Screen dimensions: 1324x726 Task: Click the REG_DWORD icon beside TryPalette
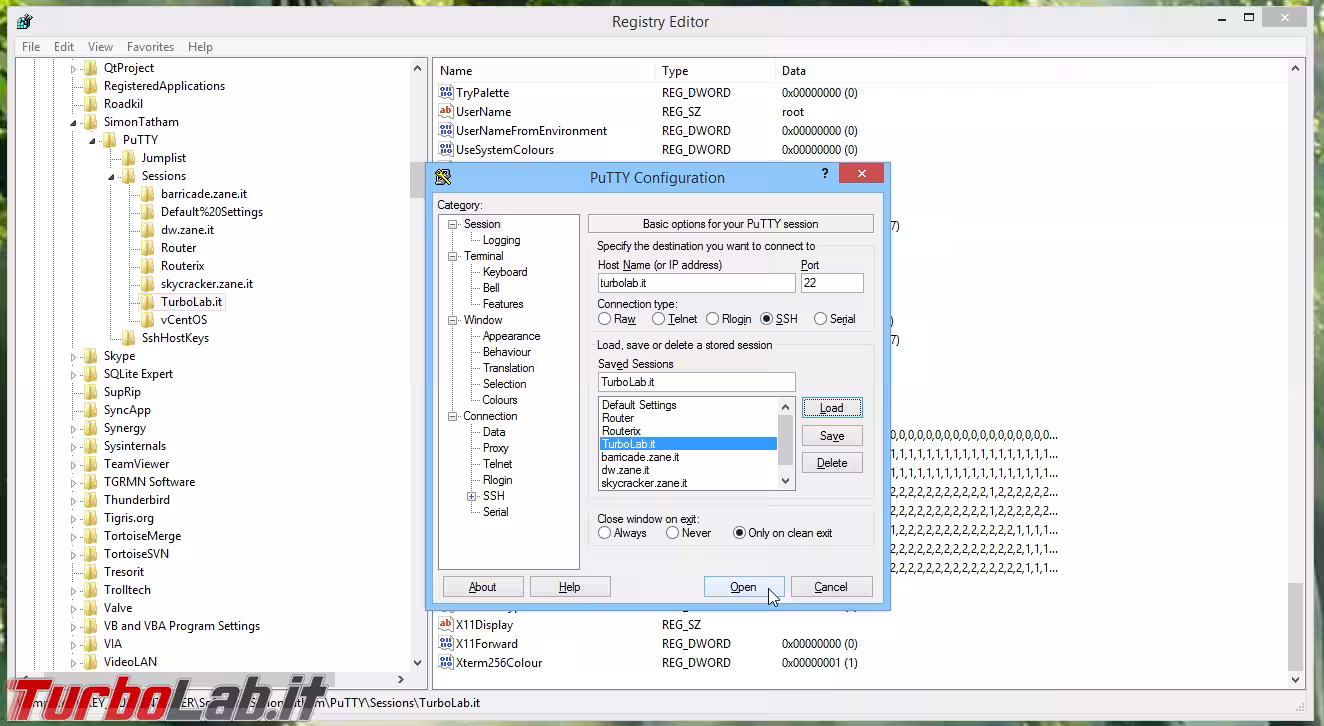[x=445, y=92]
